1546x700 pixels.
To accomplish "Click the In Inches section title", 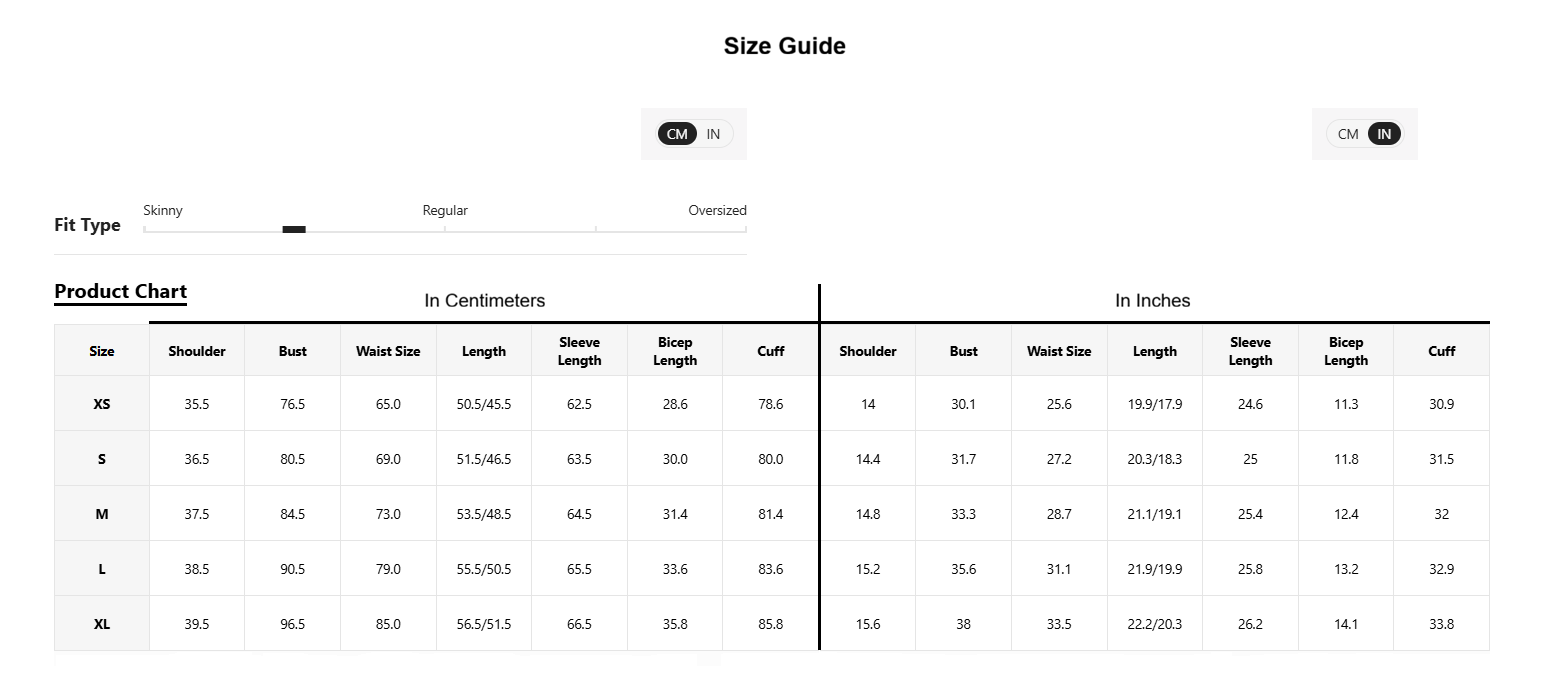I will (x=1153, y=300).
